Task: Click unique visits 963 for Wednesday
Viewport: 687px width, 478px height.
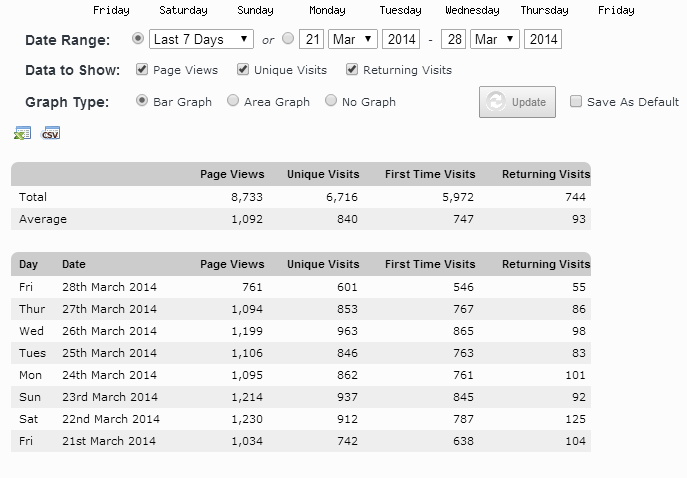Action: click(x=347, y=331)
